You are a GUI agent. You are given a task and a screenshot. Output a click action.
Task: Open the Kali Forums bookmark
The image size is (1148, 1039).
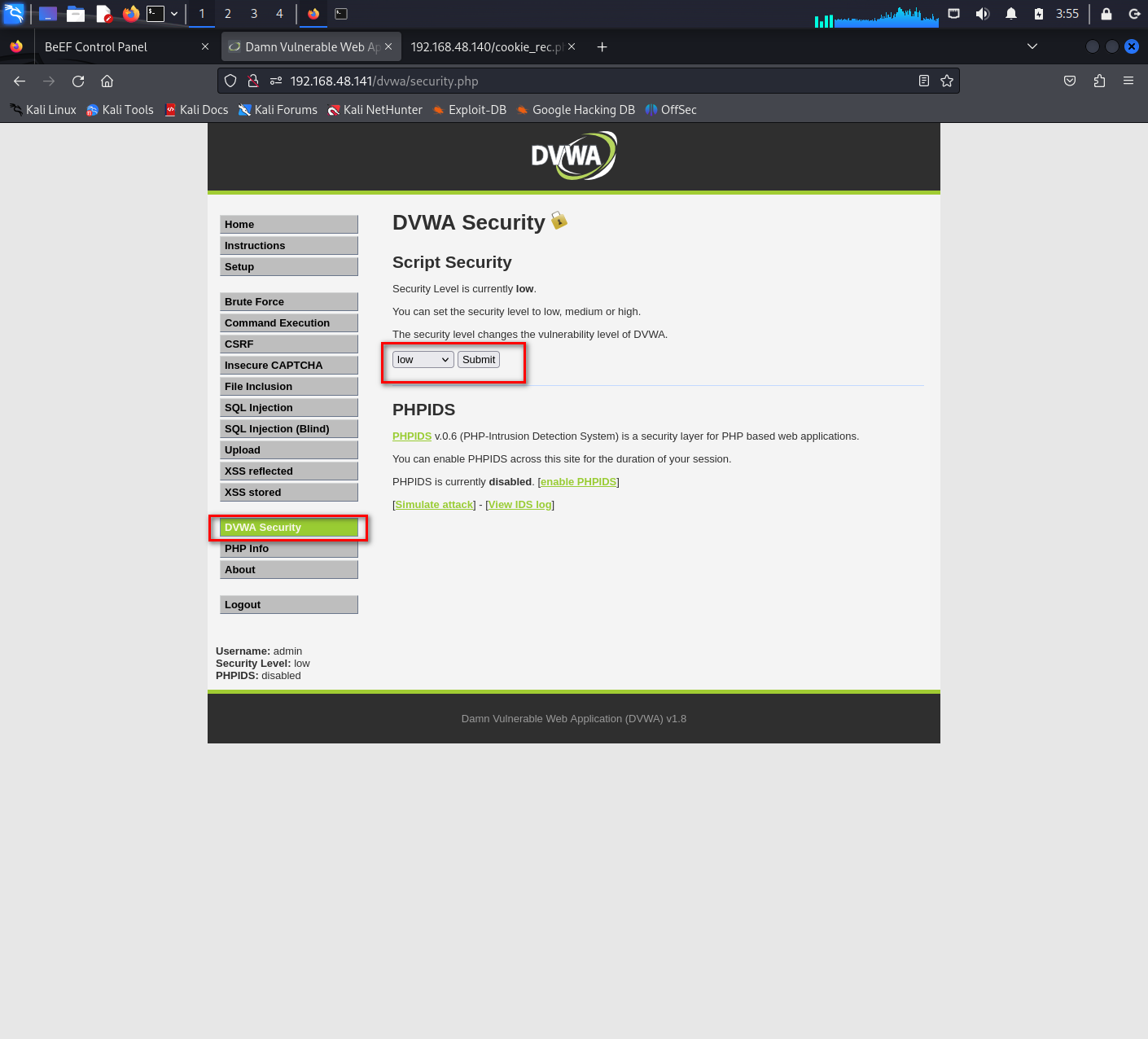tap(278, 110)
